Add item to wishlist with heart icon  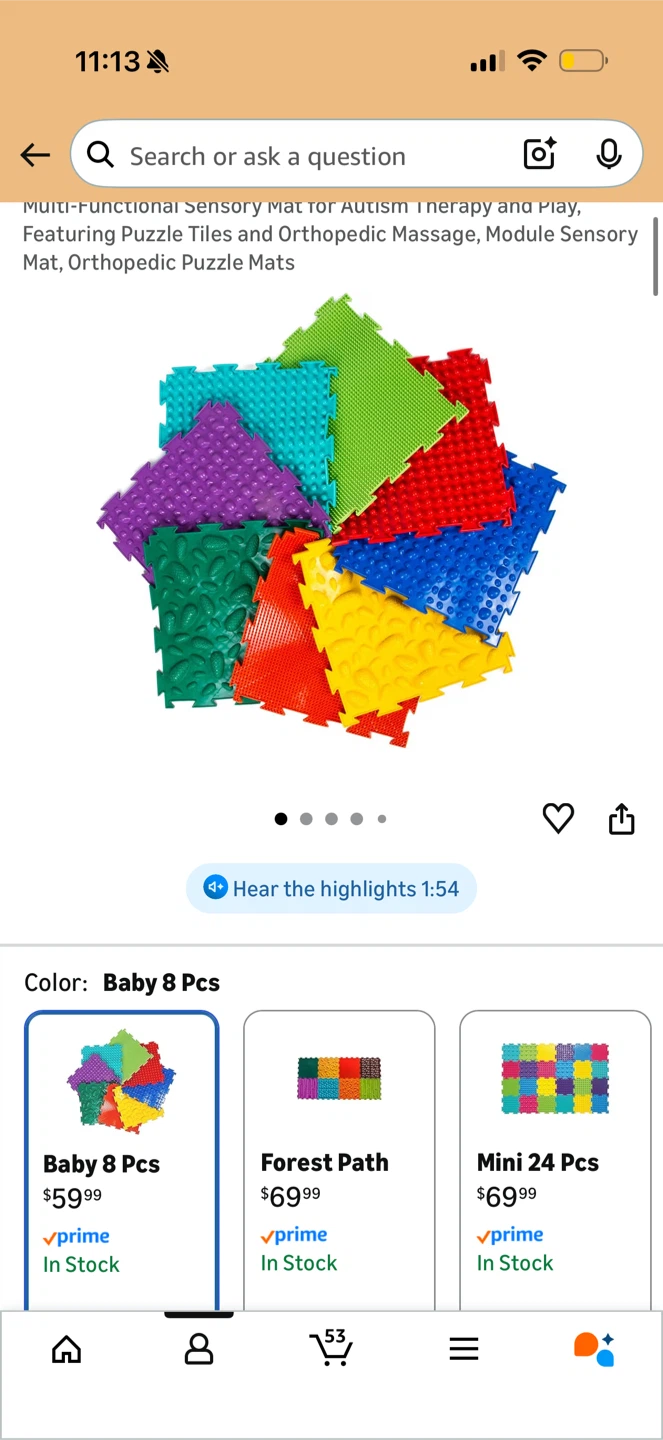click(x=558, y=818)
